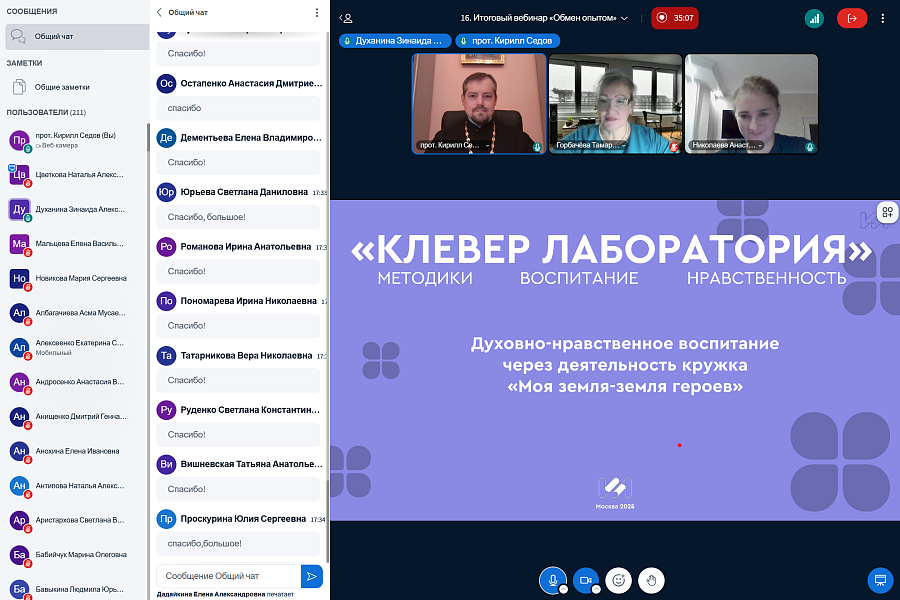Click message 'спасибо' from Остапенко
The width and height of the screenshot is (900, 600).
(238, 108)
